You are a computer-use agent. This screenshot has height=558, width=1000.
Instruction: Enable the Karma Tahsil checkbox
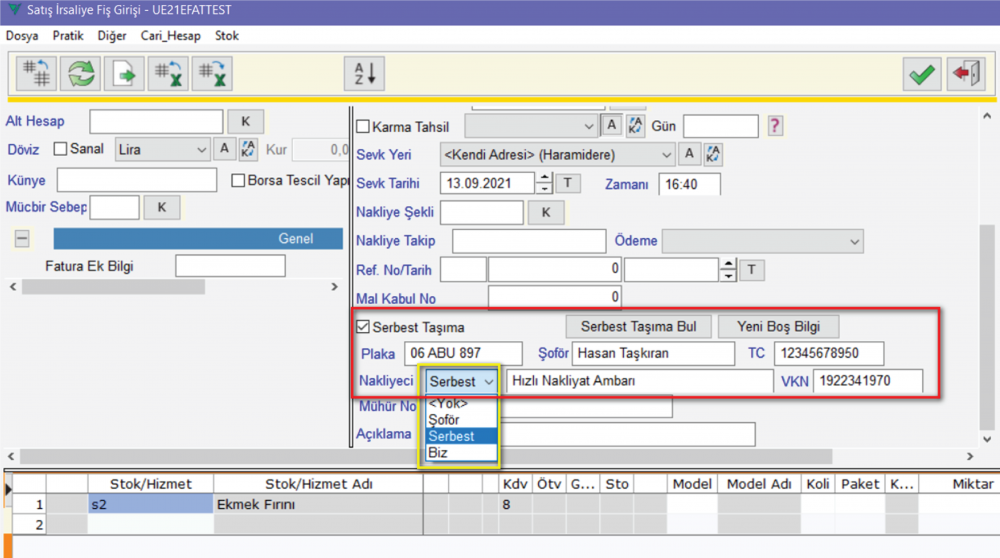click(363, 127)
